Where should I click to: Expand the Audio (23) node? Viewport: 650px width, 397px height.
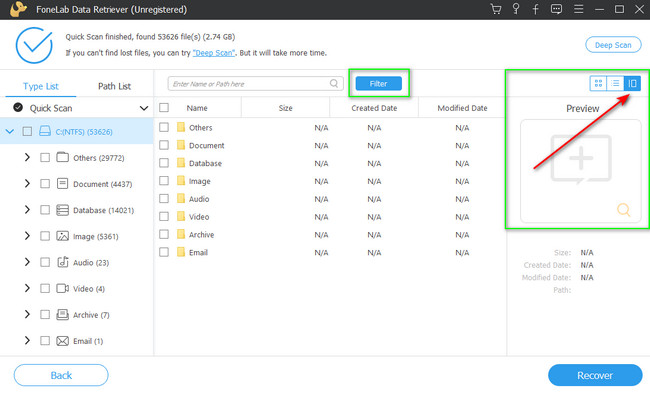tap(27, 262)
